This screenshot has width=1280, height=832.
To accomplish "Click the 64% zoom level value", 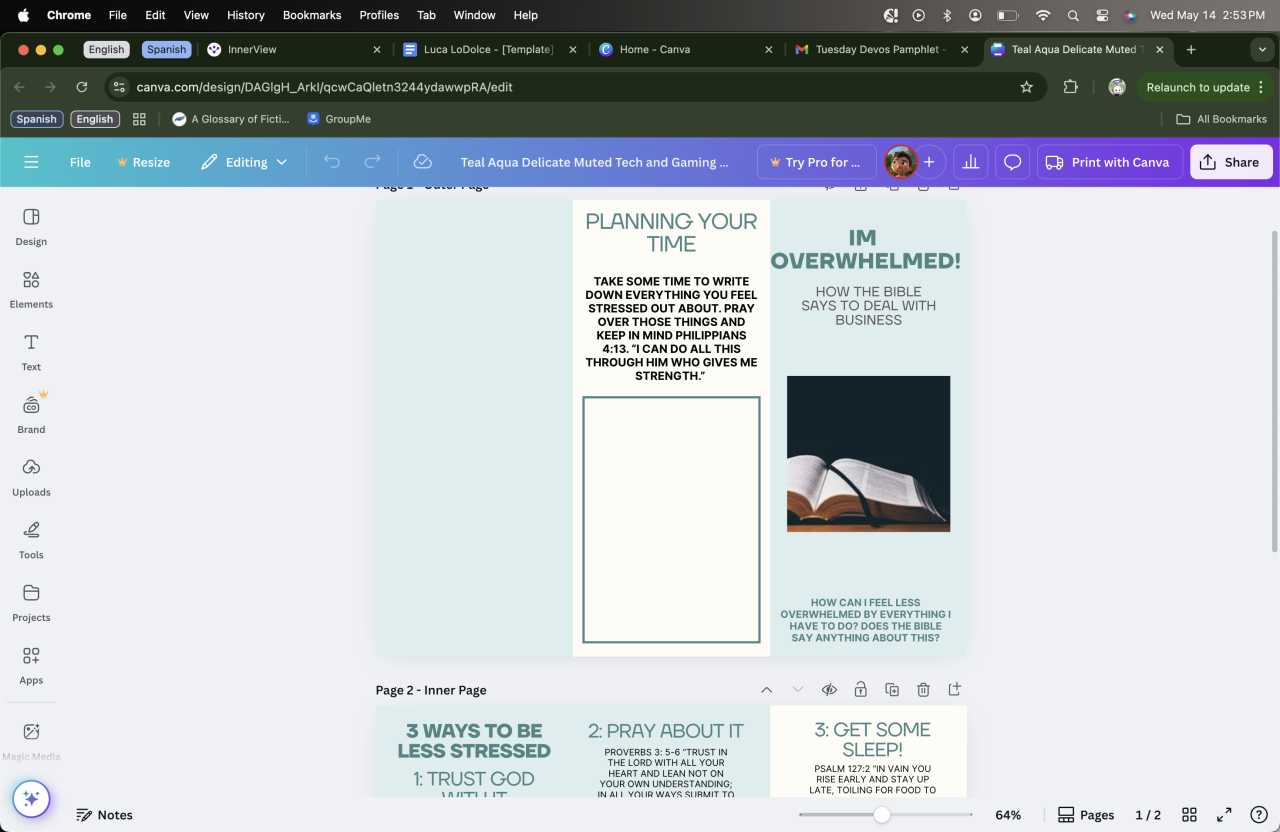I will tap(1008, 815).
